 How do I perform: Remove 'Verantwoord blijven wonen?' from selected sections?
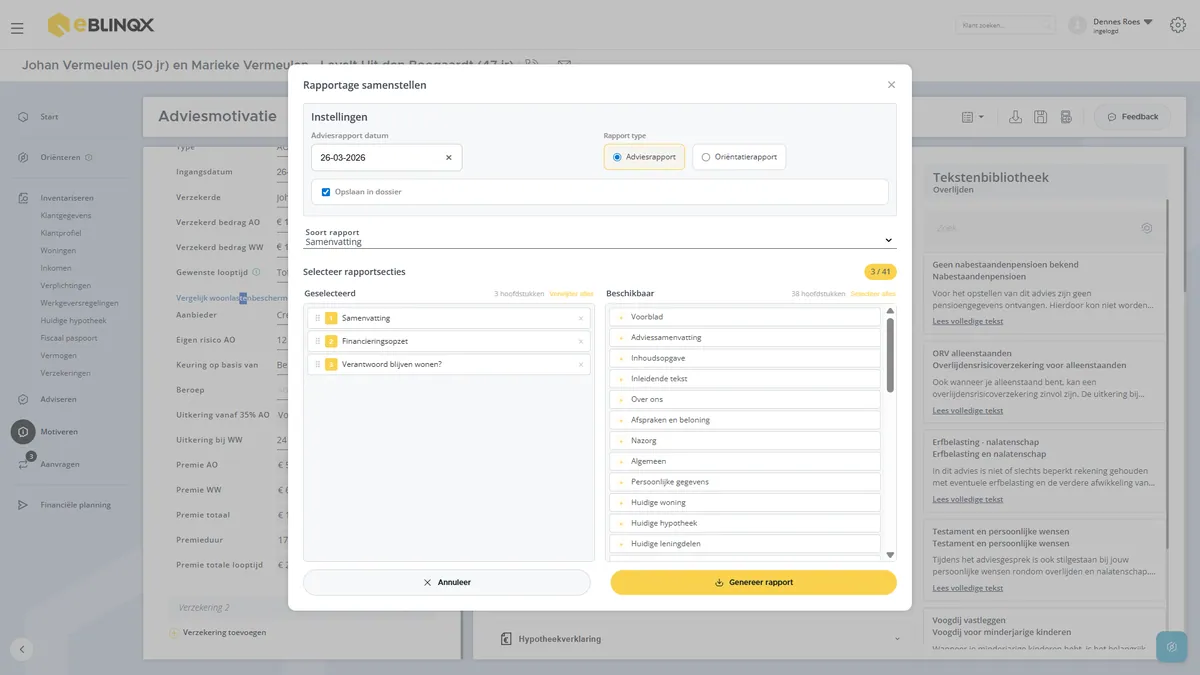tap(581, 364)
